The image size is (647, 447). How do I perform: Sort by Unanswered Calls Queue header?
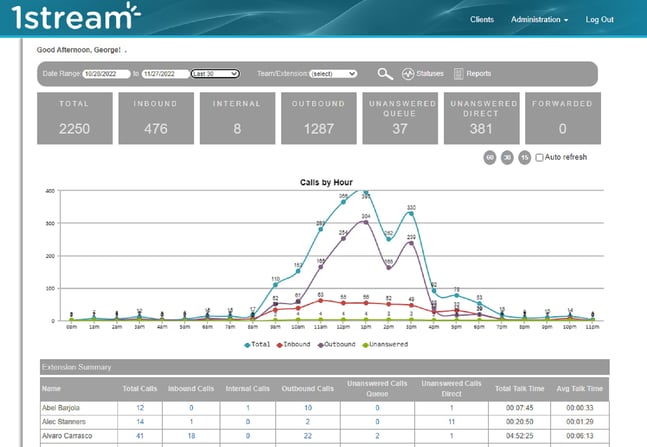point(377,389)
